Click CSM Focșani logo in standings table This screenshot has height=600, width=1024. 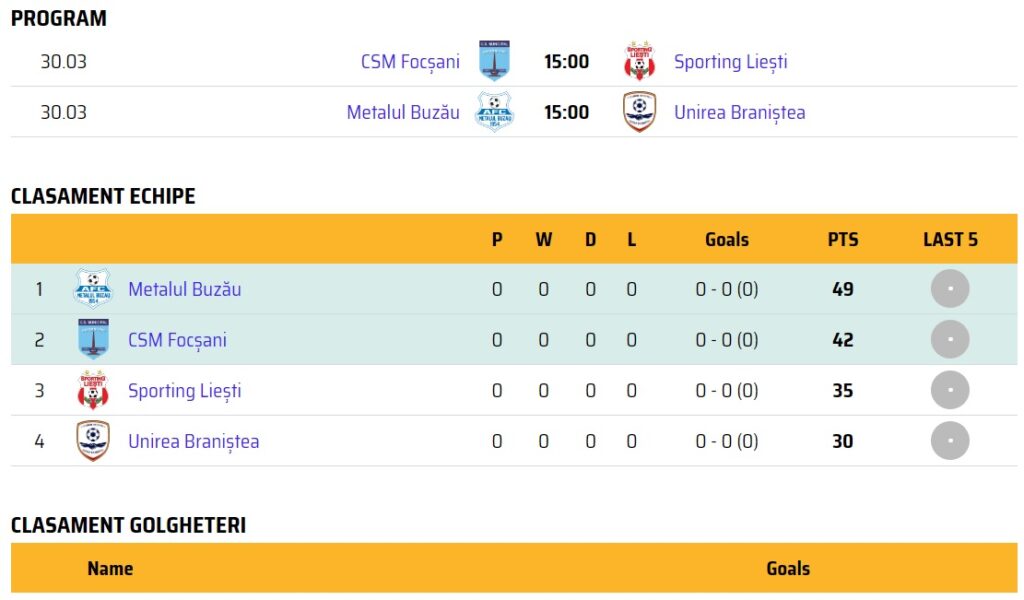(x=93, y=340)
